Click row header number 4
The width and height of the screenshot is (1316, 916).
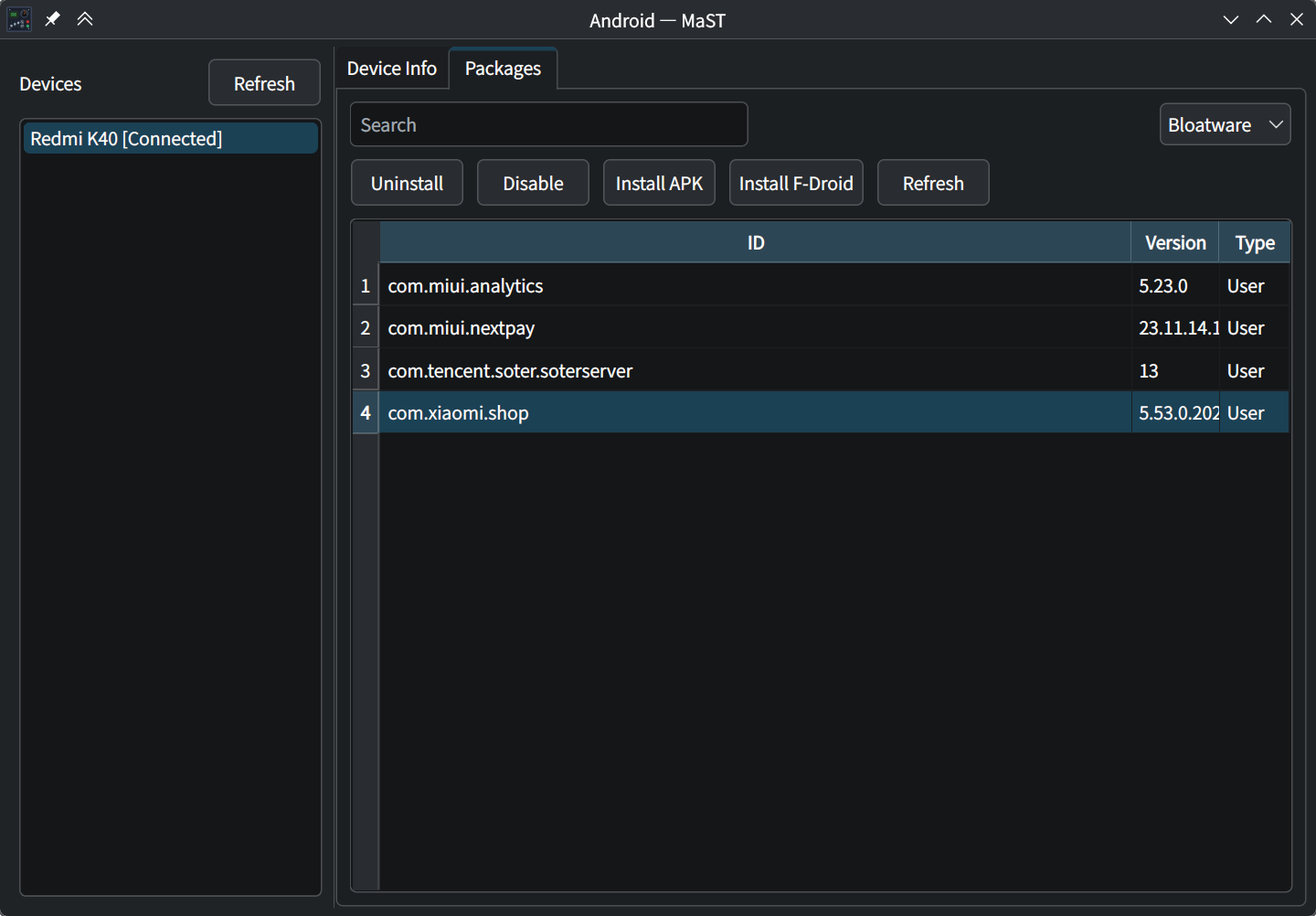tap(366, 412)
